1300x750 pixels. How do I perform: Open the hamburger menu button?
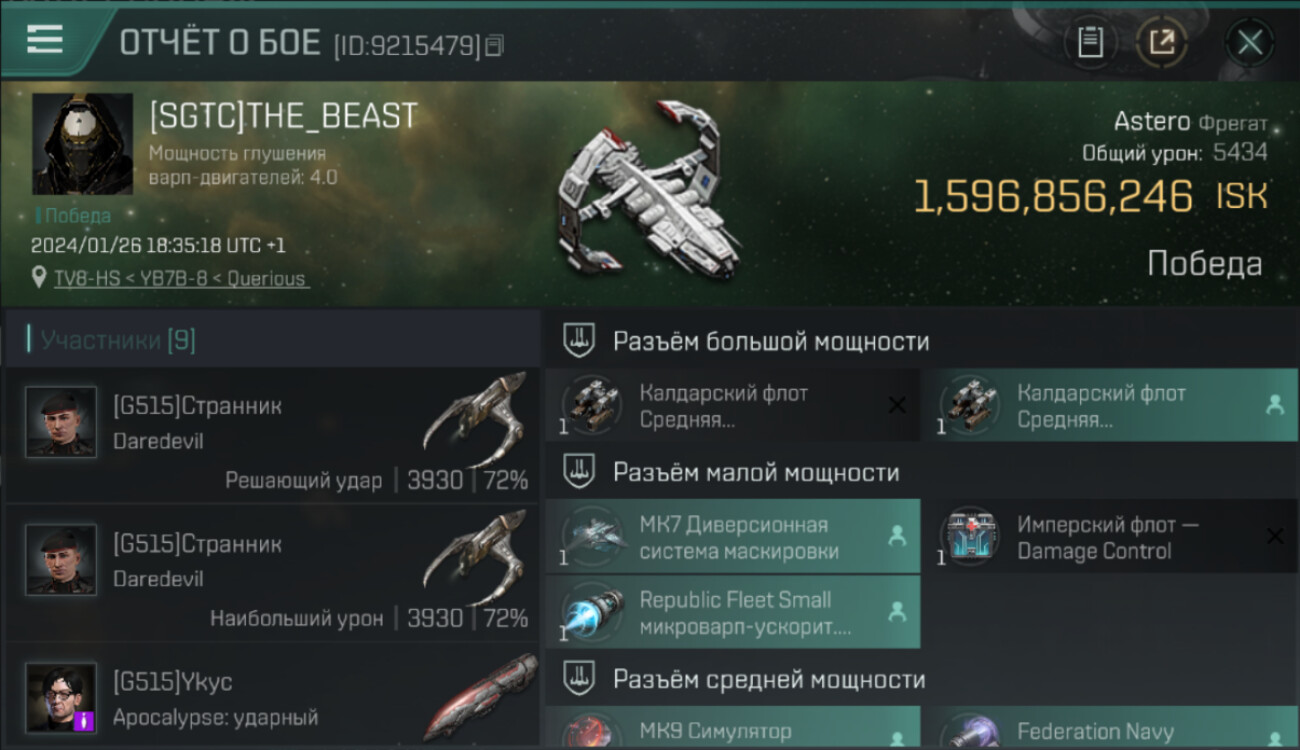click(x=45, y=40)
